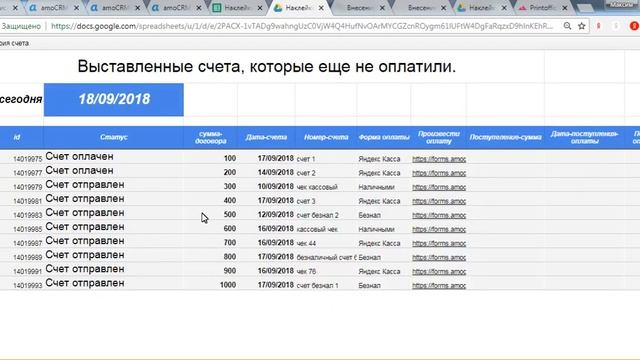The width and height of the screenshot is (640, 360).
Task: Open payment link in кассовый чек row
Action: (439, 229)
